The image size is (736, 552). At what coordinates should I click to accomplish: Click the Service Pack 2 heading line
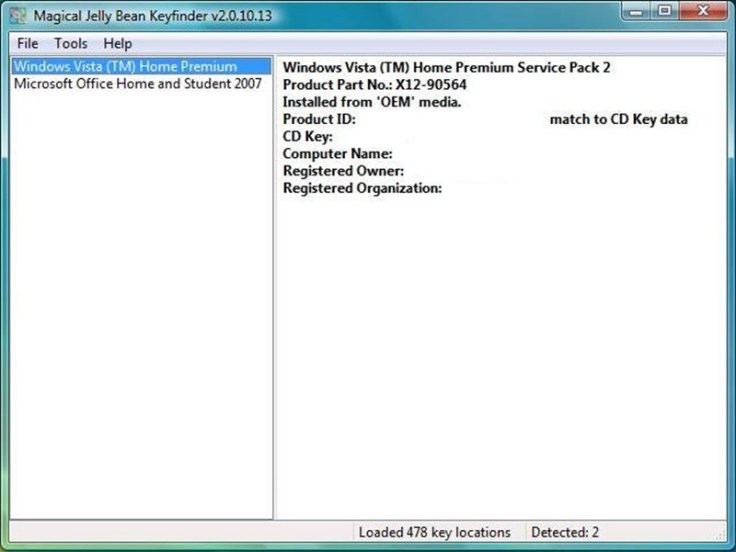pyautogui.click(x=446, y=67)
